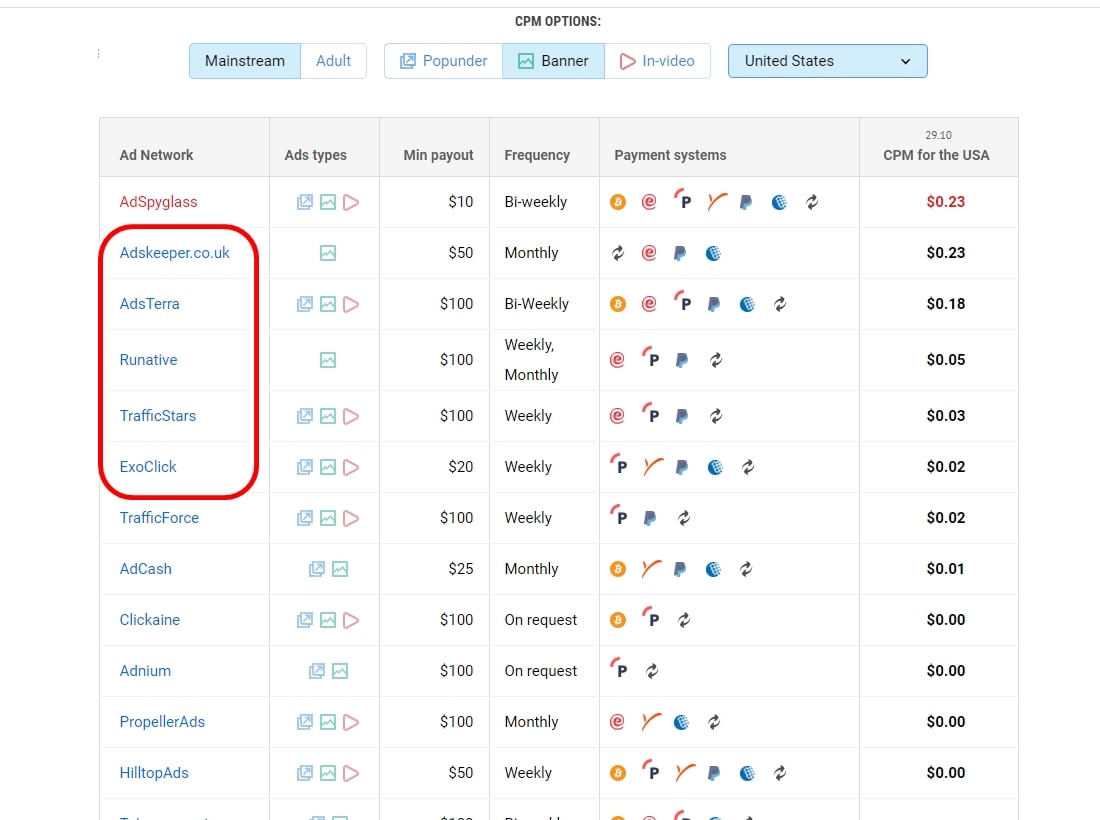Click the in-video type icon in AdsTerra row
This screenshot has width=1100, height=820.
point(351,304)
